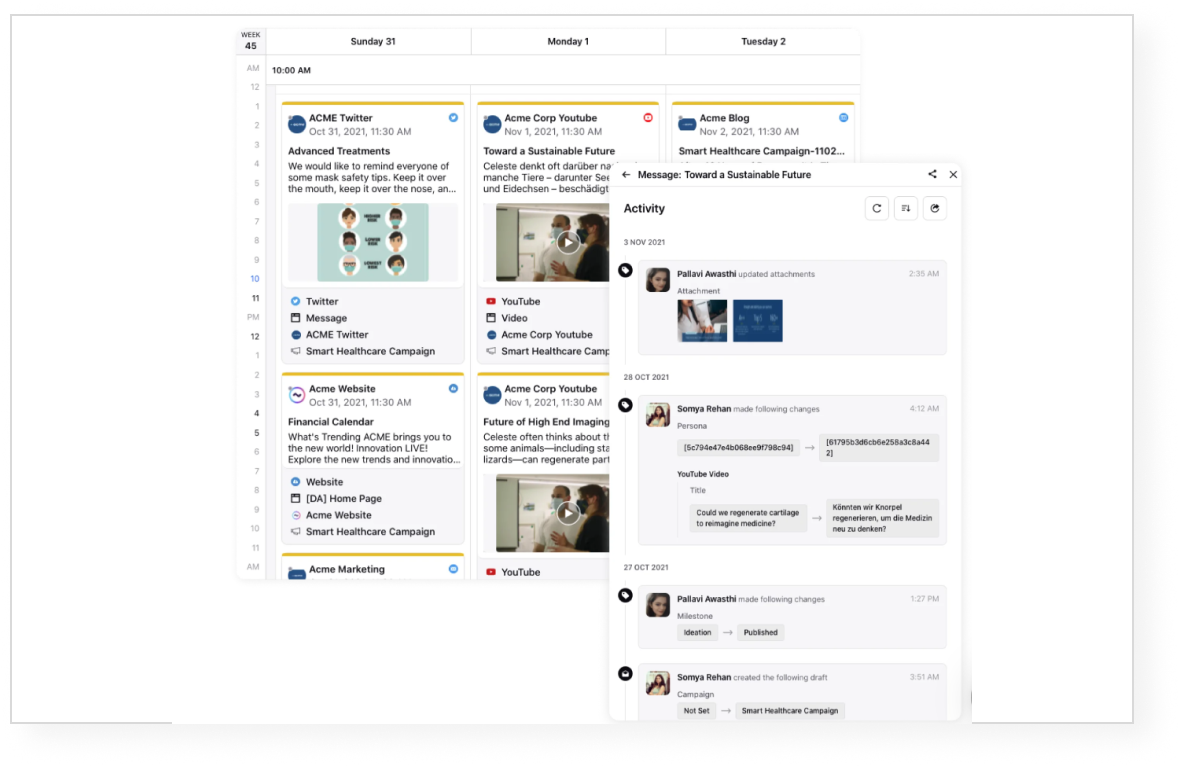1180x766 pixels.
Task: Refresh the Activity feed
Action: [877, 208]
